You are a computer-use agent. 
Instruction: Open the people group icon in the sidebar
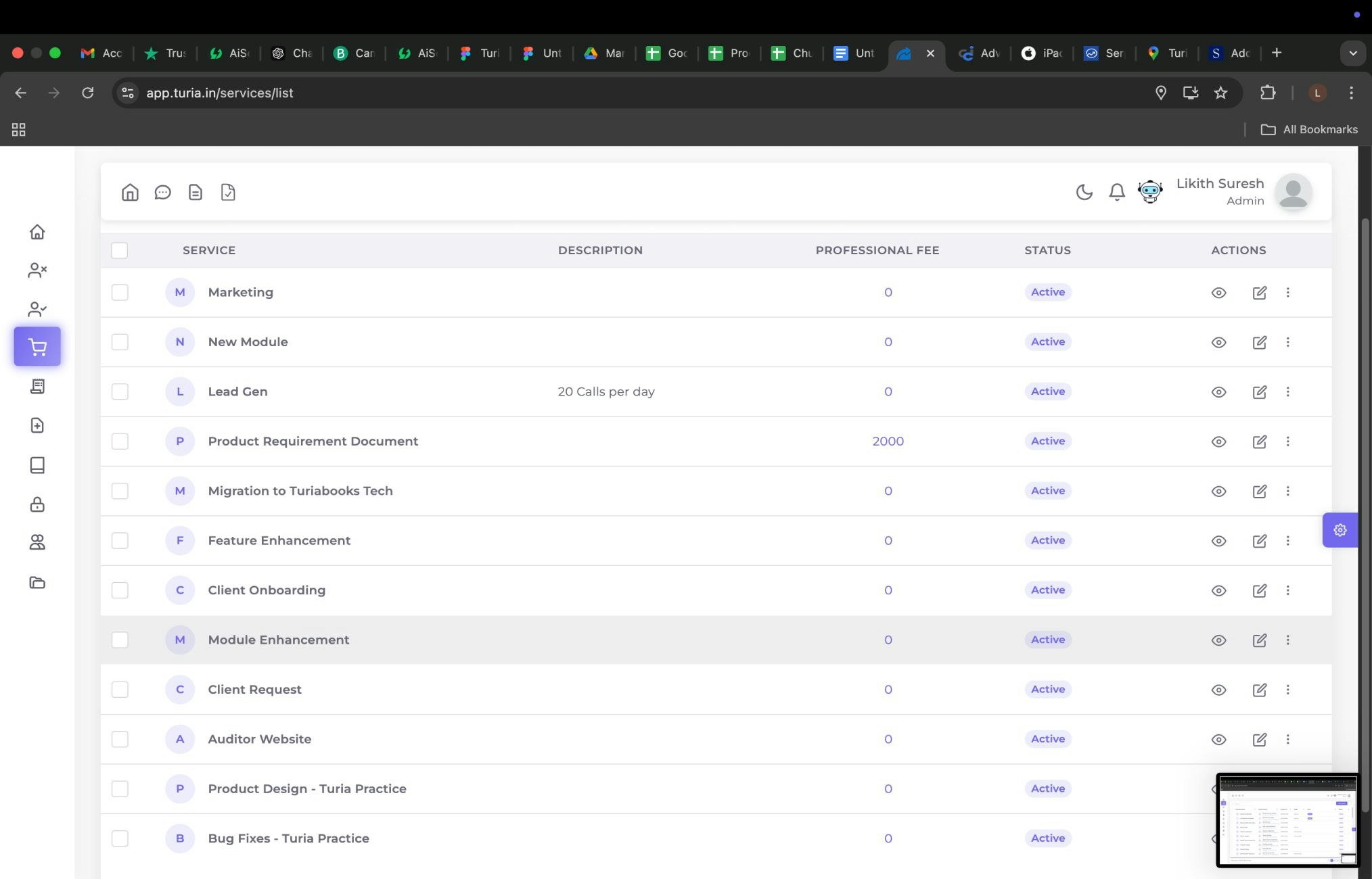tap(37, 542)
